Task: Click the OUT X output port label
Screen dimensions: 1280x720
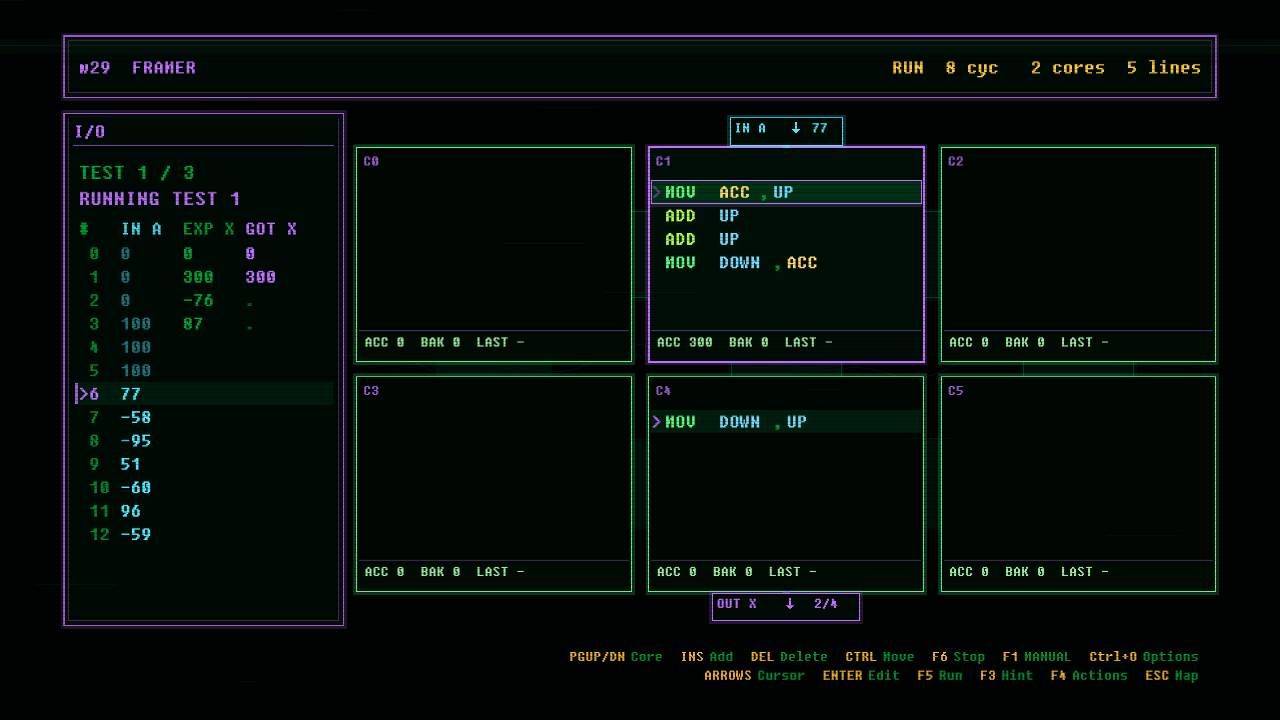Action: pyautogui.click(x=786, y=606)
